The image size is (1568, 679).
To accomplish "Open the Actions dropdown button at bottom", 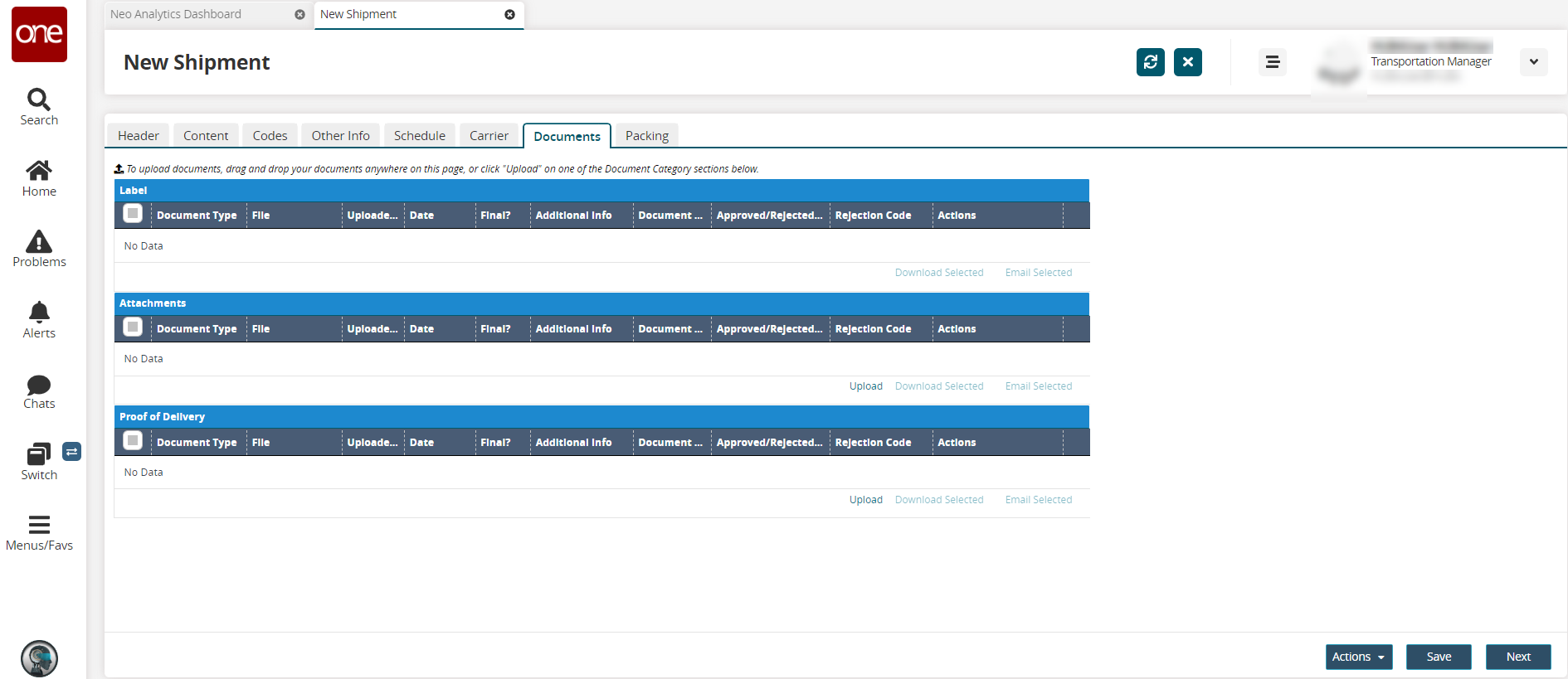I will (x=1358, y=657).
